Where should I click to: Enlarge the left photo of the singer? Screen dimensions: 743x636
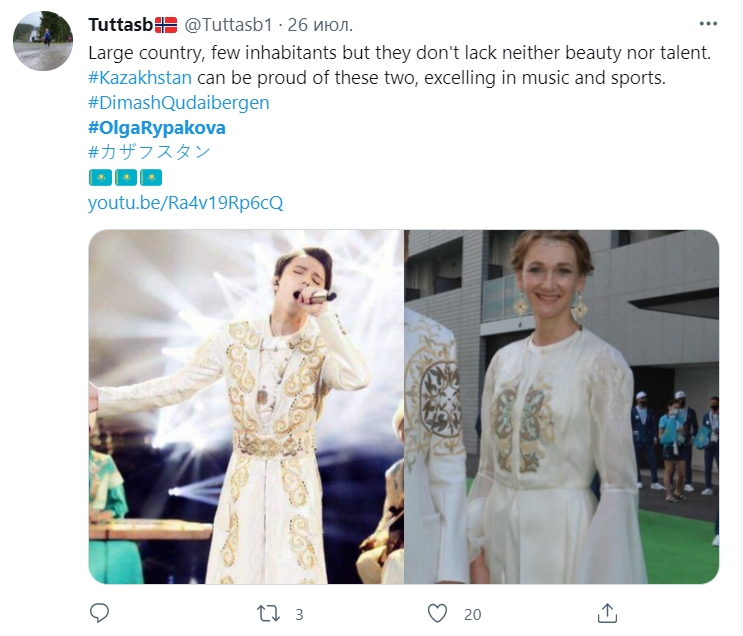tap(246, 407)
